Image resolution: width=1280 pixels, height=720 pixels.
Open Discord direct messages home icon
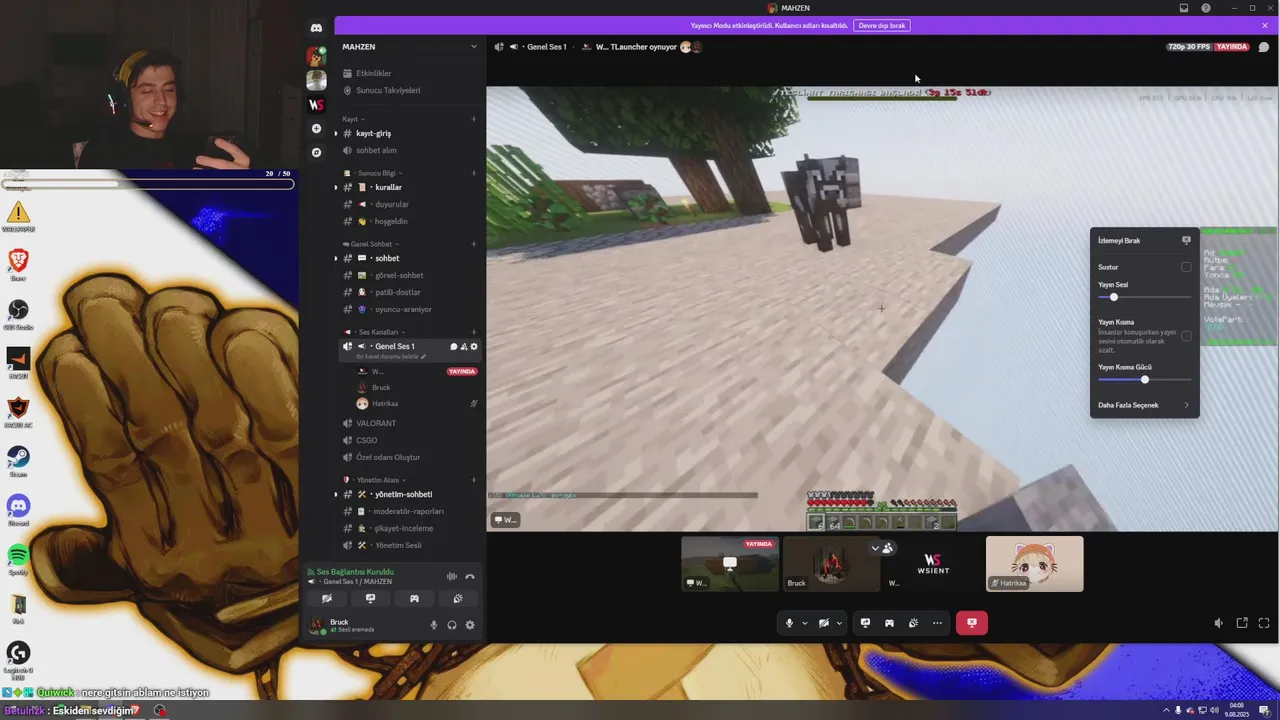tap(316, 28)
